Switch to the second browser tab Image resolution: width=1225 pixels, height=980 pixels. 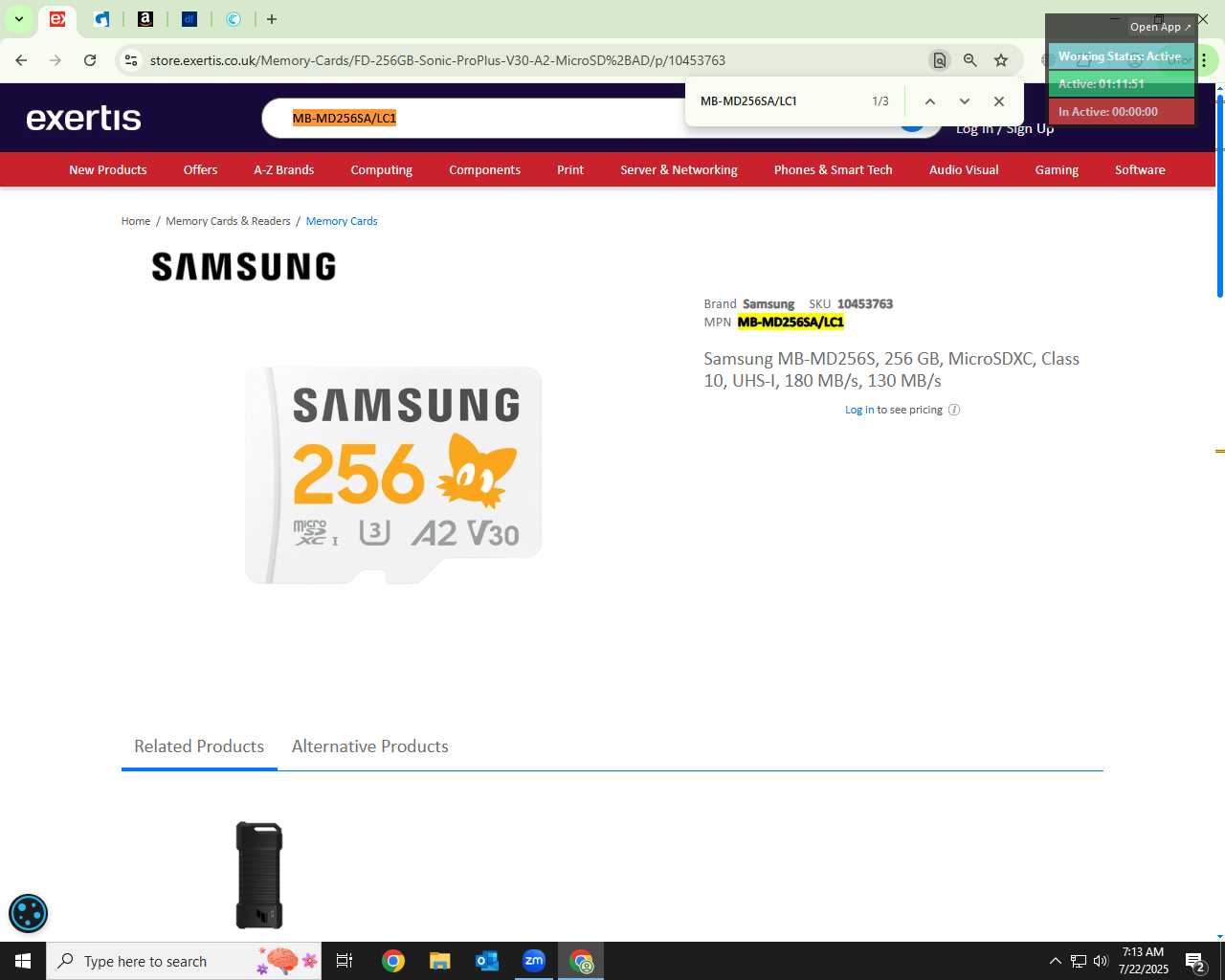point(101,19)
